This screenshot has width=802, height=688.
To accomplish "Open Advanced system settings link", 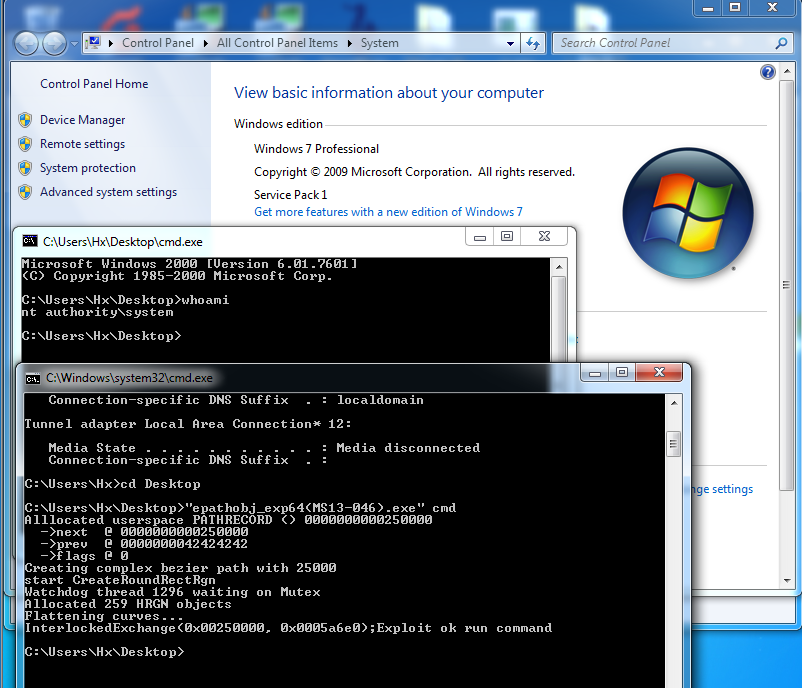I will [x=108, y=192].
